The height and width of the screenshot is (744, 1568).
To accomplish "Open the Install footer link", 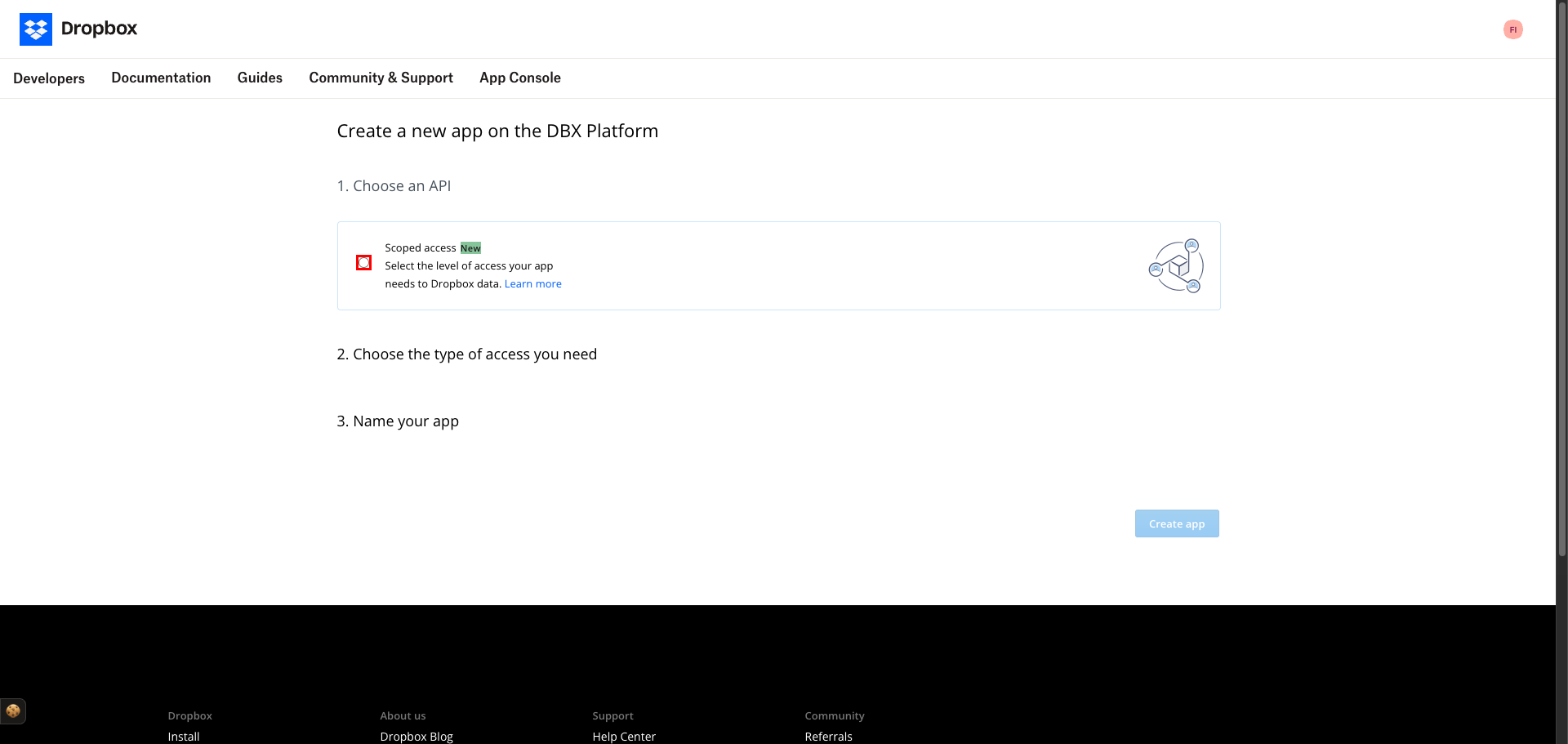I will (x=184, y=737).
